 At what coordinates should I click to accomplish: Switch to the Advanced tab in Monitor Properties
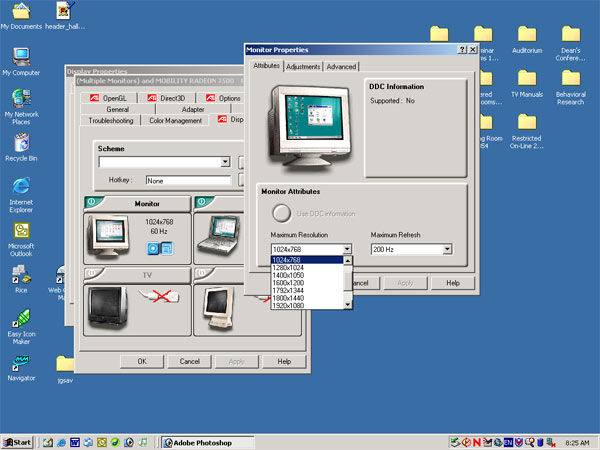[341, 67]
